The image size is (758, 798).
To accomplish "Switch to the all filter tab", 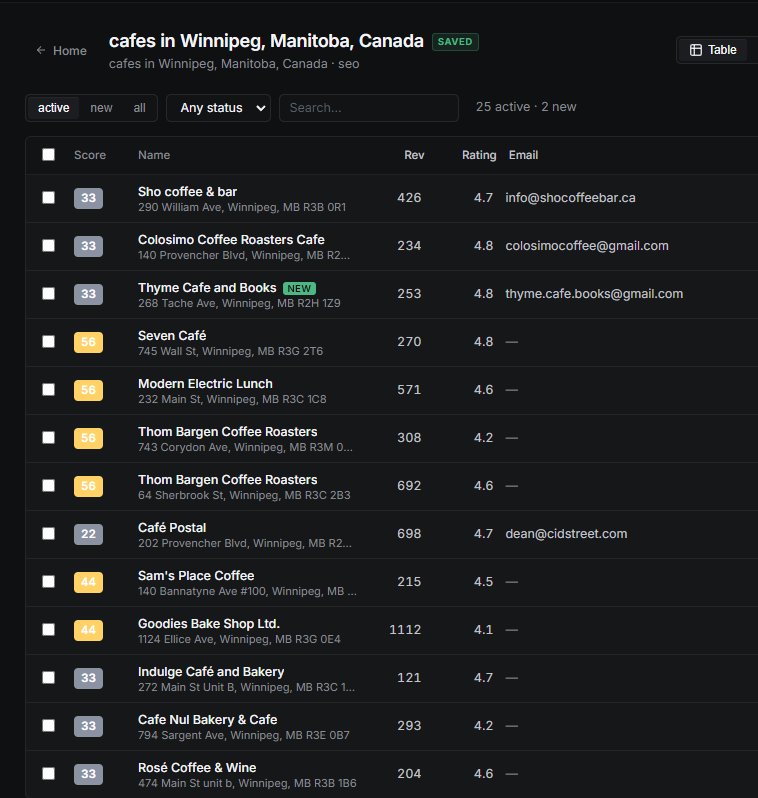I will pyautogui.click(x=139, y=108).
